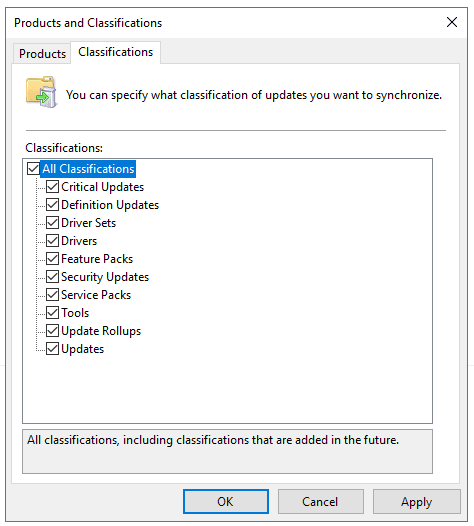Toggle the Critical Updates checkbox
The height and width of the screenshot is (526, 474).
pos(53,187)
